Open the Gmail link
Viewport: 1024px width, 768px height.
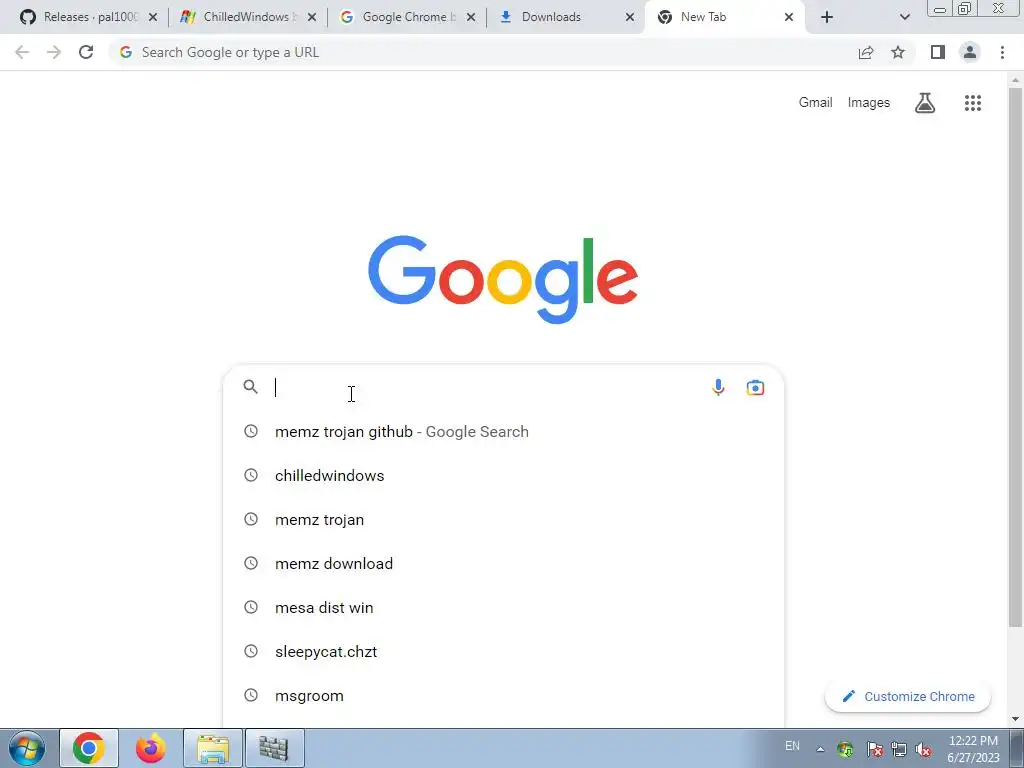tap(815, 103)
